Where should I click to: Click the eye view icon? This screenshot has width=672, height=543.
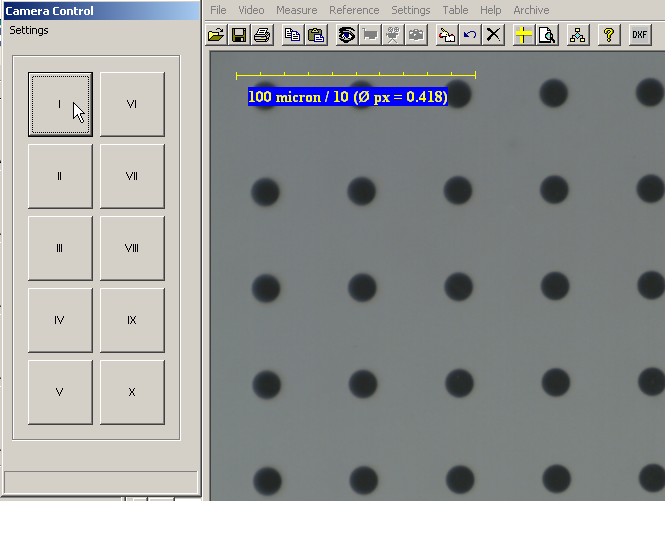click(x=347, y=35)
